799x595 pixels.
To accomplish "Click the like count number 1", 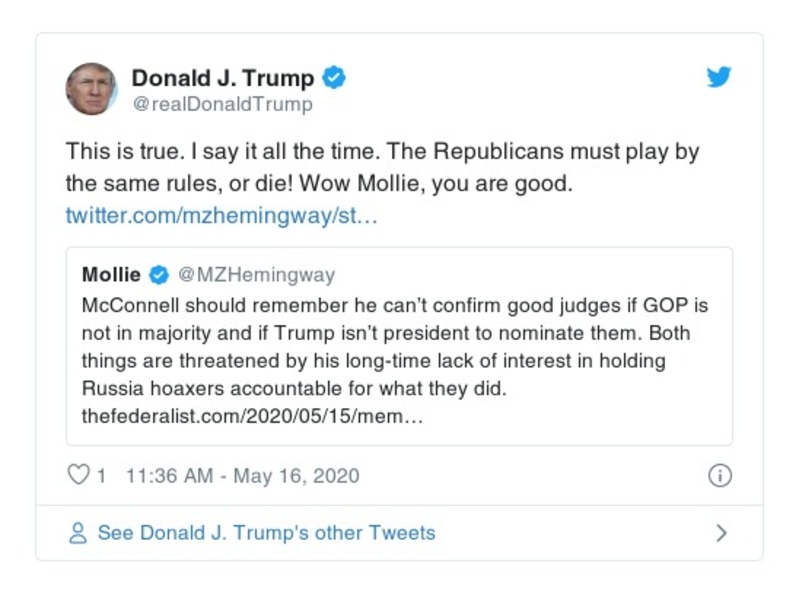I will click(101, 476).
